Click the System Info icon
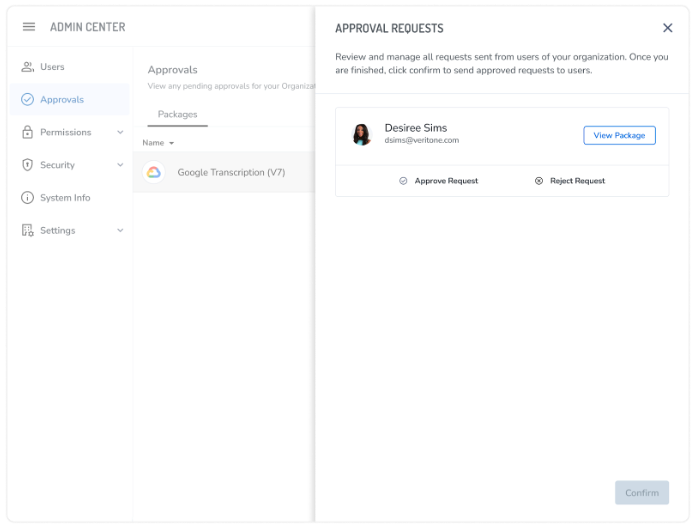Image resolution: width=695 pixels, height=528 pixels. click(x=27, y=198)
